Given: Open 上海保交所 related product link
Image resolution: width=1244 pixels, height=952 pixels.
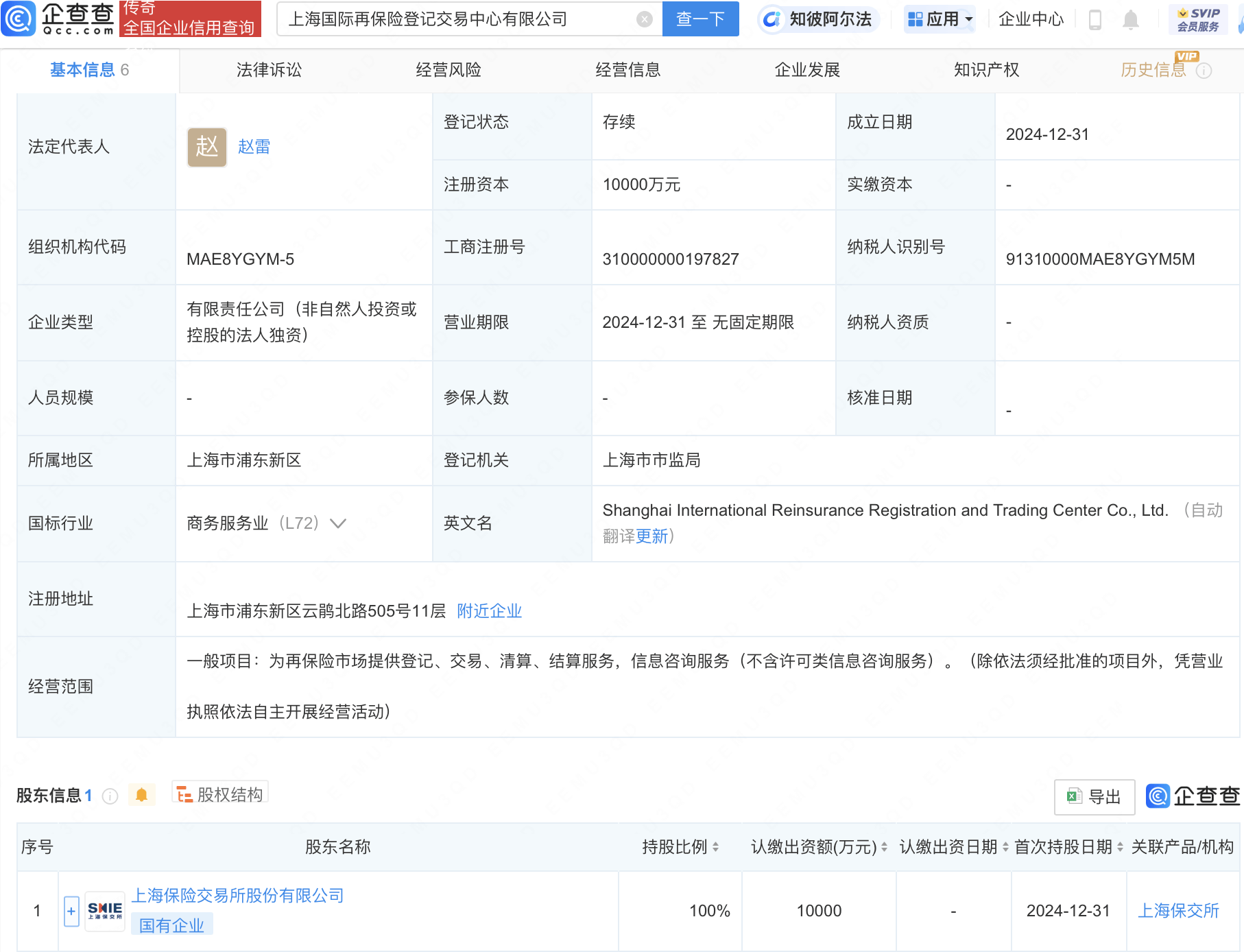Looking at the screenshot, I should pos(1178,911).
